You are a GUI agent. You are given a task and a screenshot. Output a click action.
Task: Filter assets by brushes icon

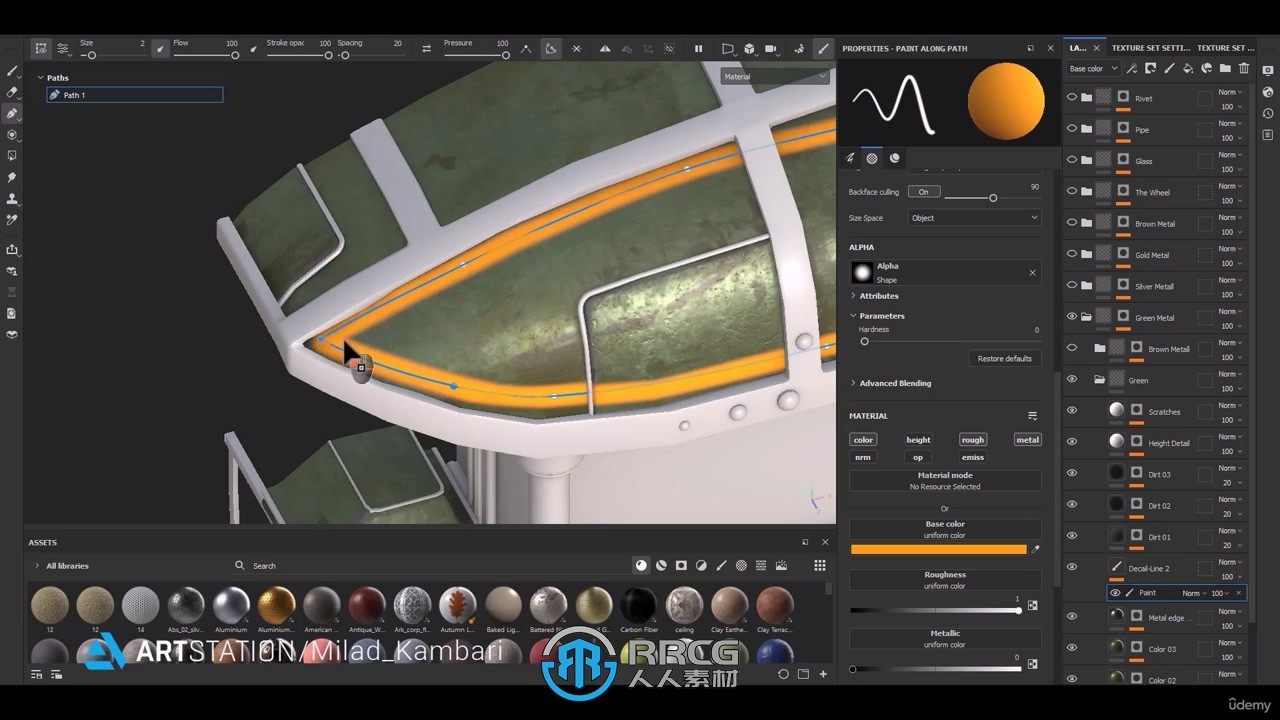point(721,565)
